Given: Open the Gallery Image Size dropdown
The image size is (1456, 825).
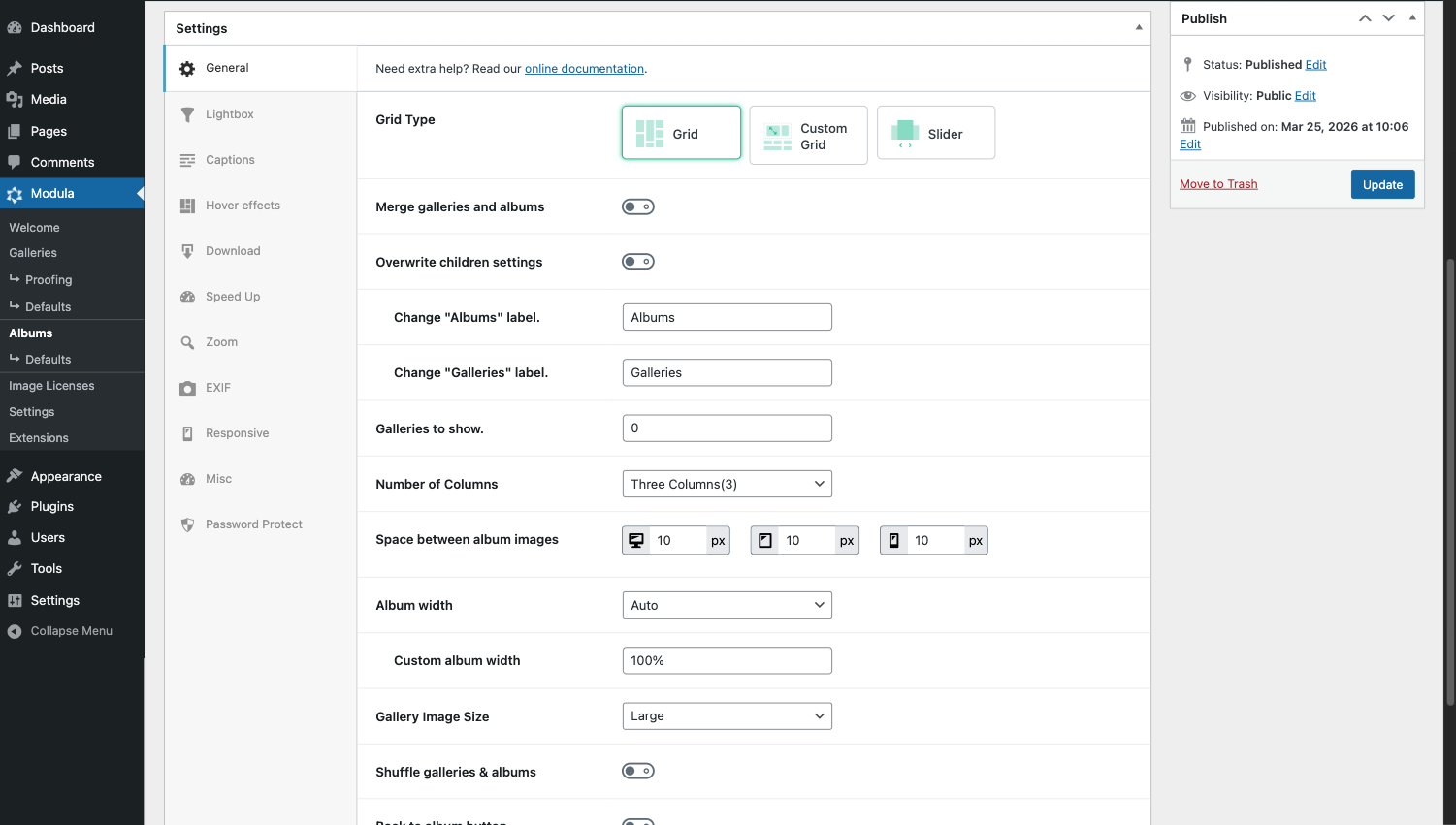Looking at the screenshot, I should (x=727, y=716).
